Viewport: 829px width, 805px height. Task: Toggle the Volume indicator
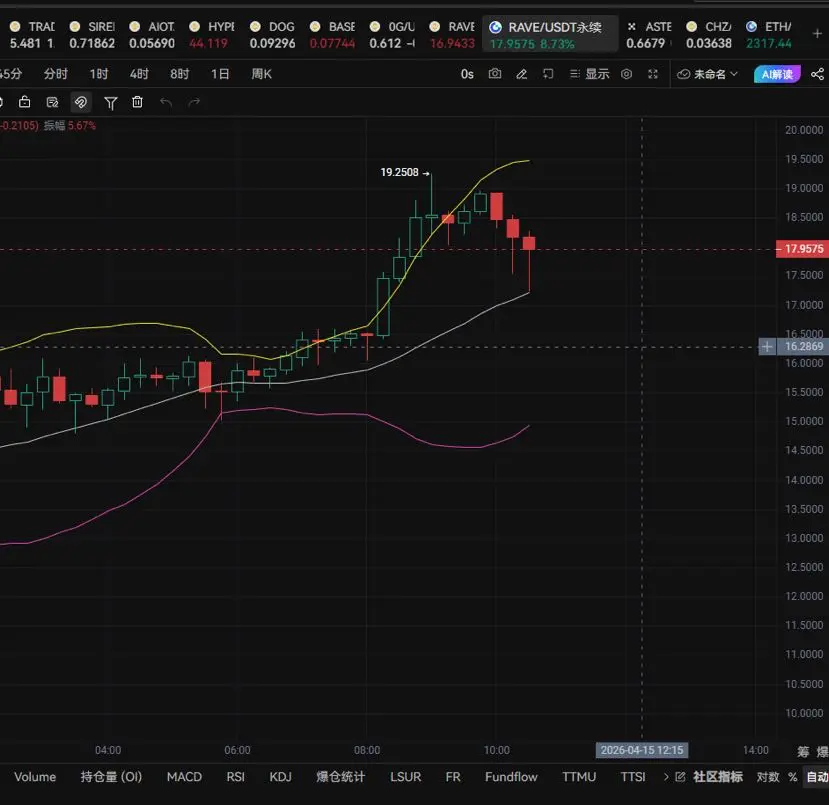(35, 776)
